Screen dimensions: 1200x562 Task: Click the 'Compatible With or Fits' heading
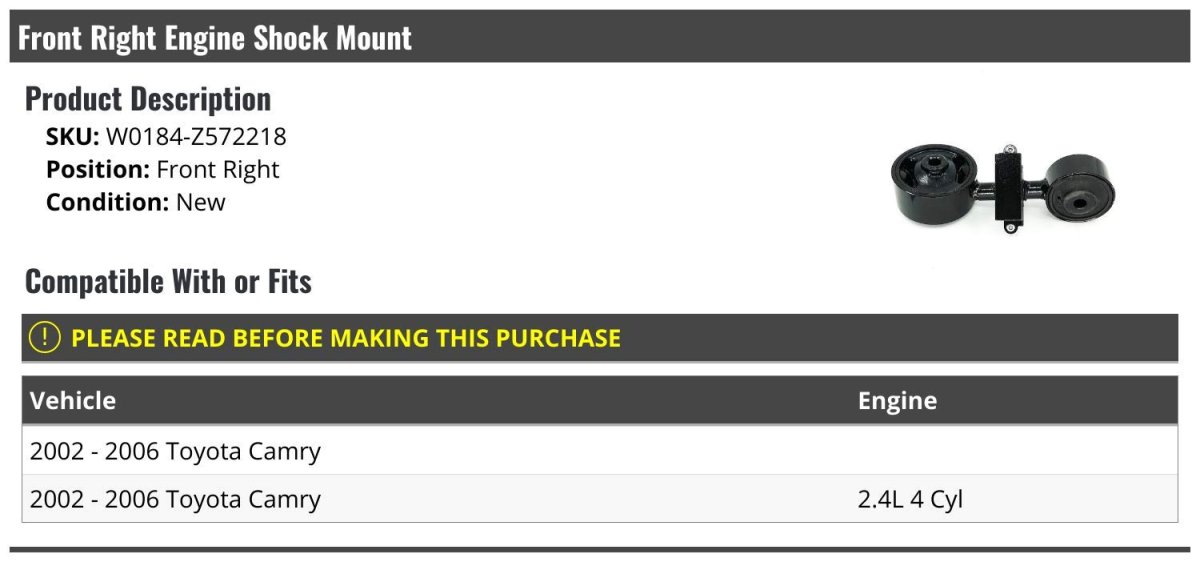coord(168,282)
